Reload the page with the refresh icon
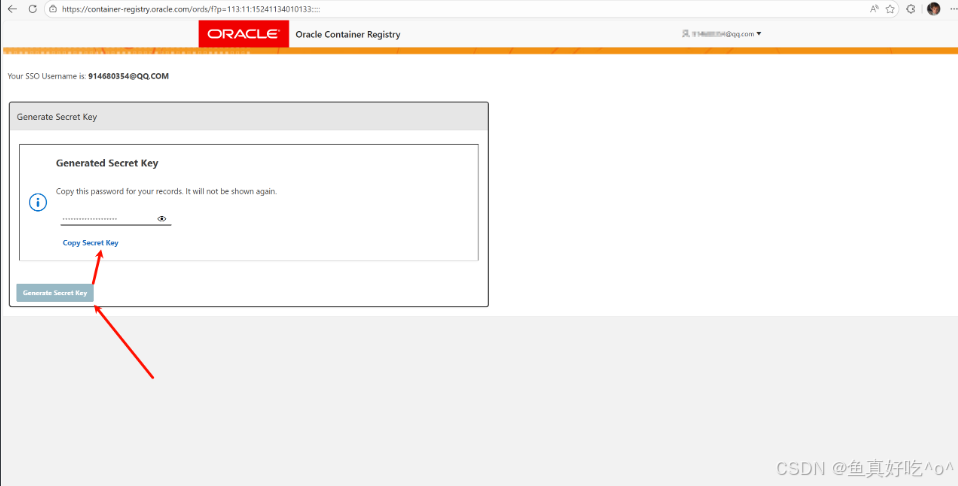Image resolution: width=958 pixels, height=486 pixels. click(x=32, y=9)
